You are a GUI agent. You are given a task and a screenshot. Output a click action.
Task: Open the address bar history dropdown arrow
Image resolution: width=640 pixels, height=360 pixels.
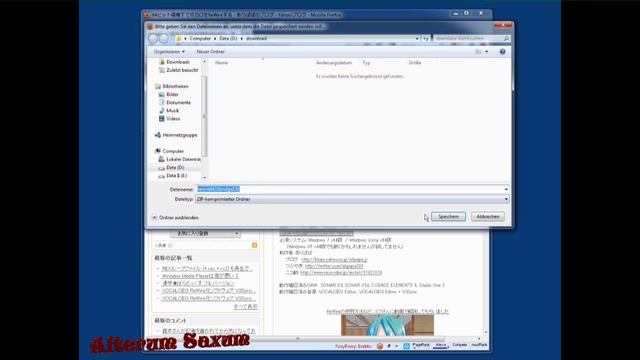417,38
